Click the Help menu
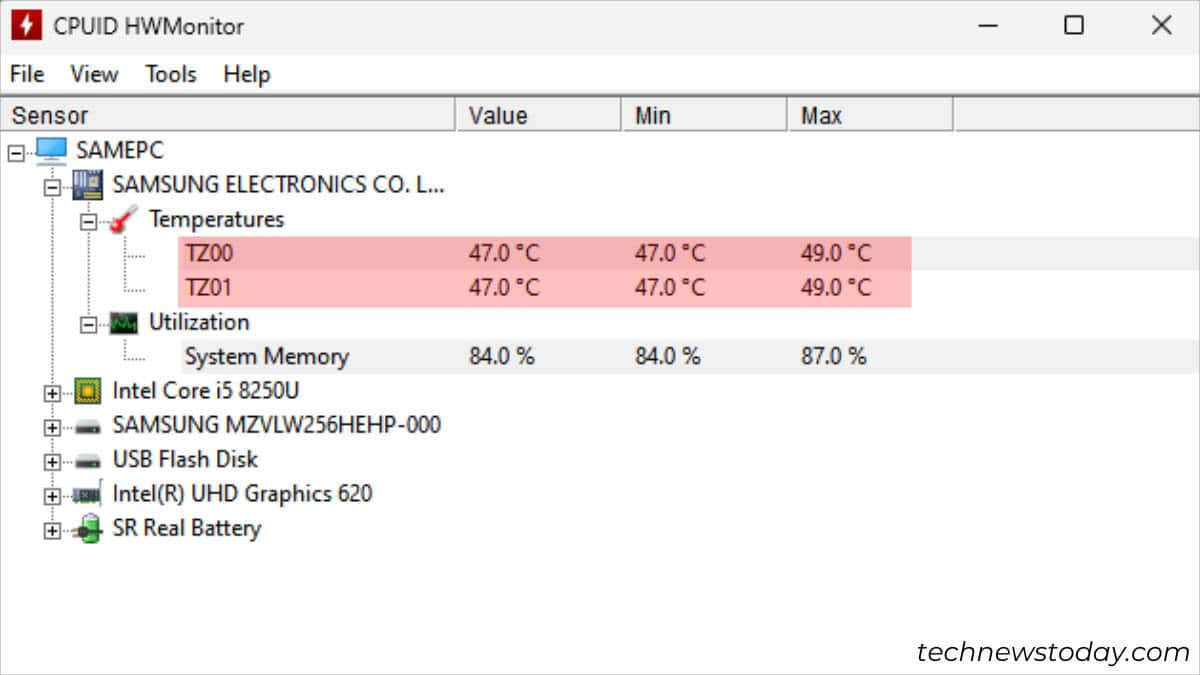The image size is (1200, 675). coord(245,74)
